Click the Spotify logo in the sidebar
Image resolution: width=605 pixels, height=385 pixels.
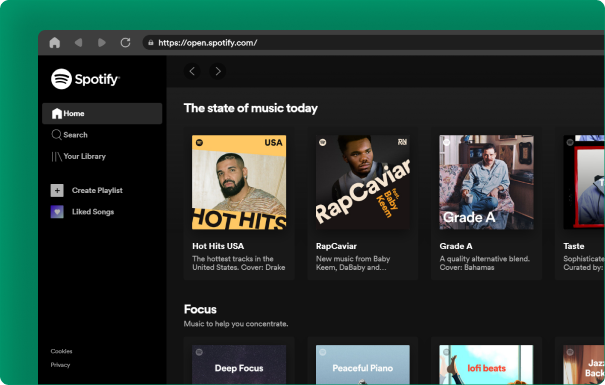(85, 79)
